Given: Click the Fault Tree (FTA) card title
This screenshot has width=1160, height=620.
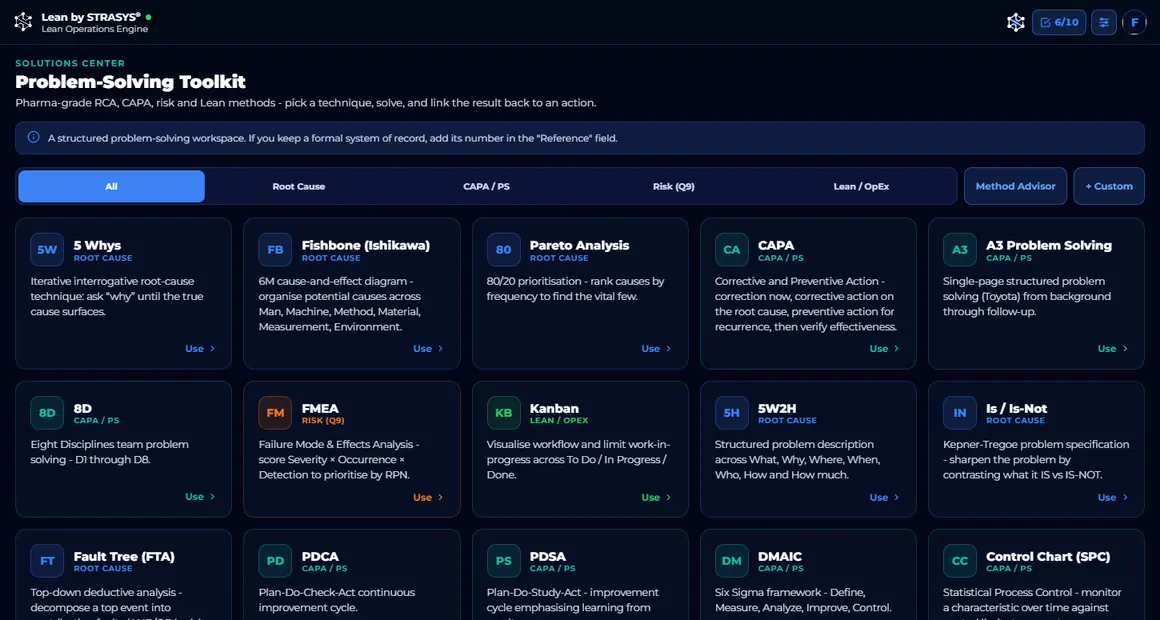Looking at the screenshot, I should 124,556.
